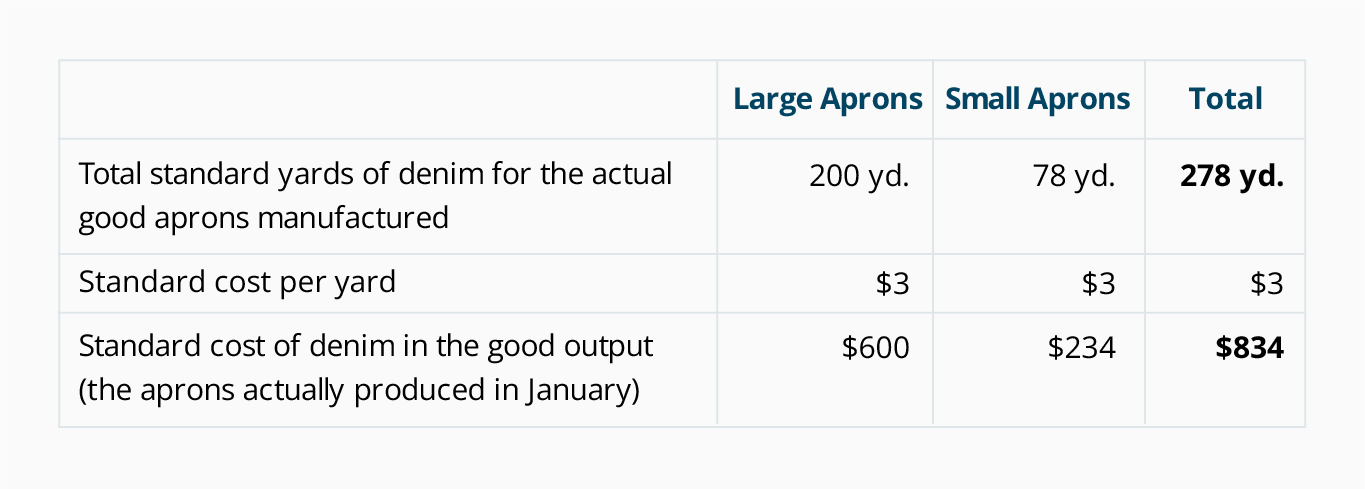Click the word 'Aprons' in Large Aprons header
The image size is (1365, 489).
coord(871,100)
